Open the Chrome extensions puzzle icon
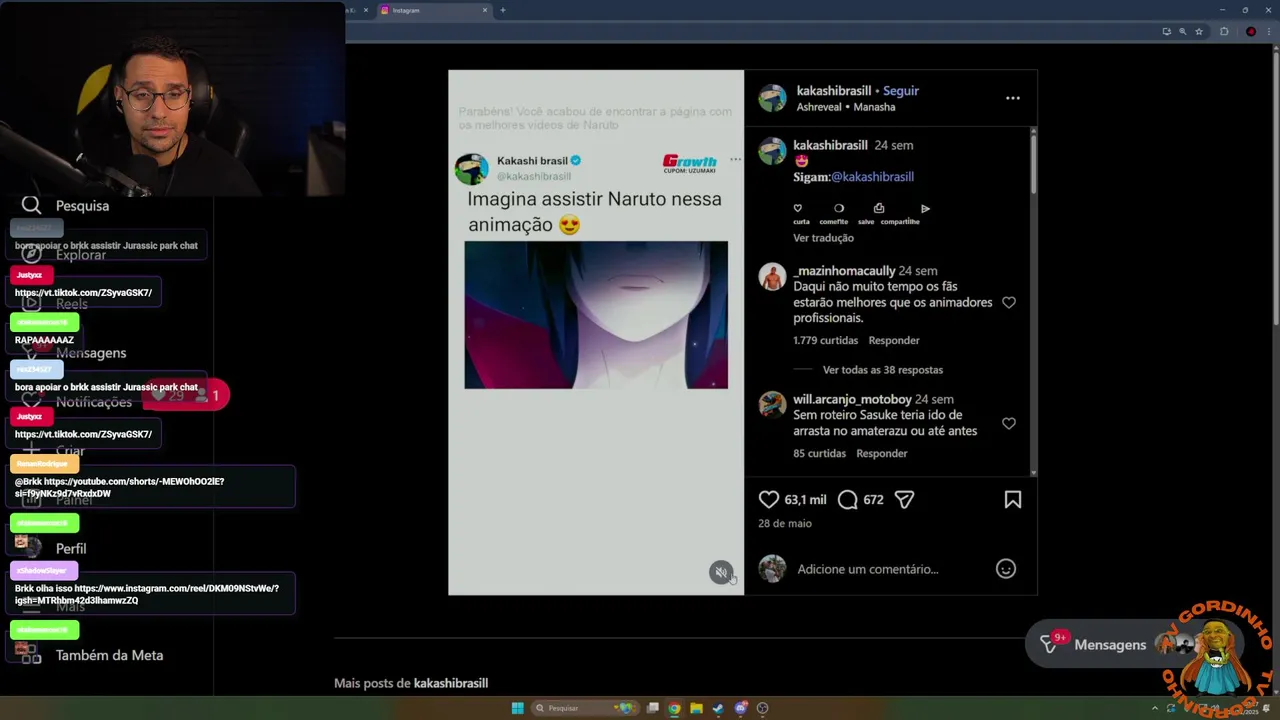Screen dimensions: 1280x720 point(1224,31)
